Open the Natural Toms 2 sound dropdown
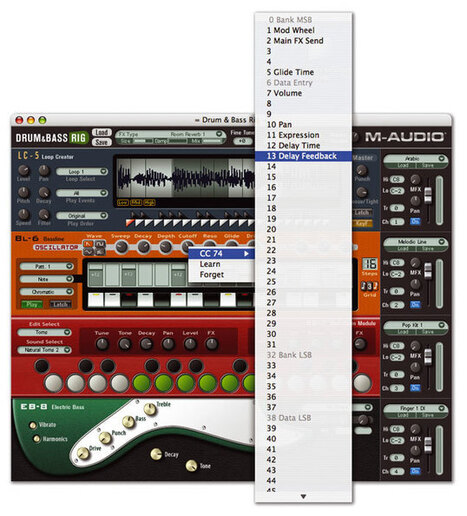The width and height of the screenshot is (467, 516). pyautogui.click(x=44, y=350)
